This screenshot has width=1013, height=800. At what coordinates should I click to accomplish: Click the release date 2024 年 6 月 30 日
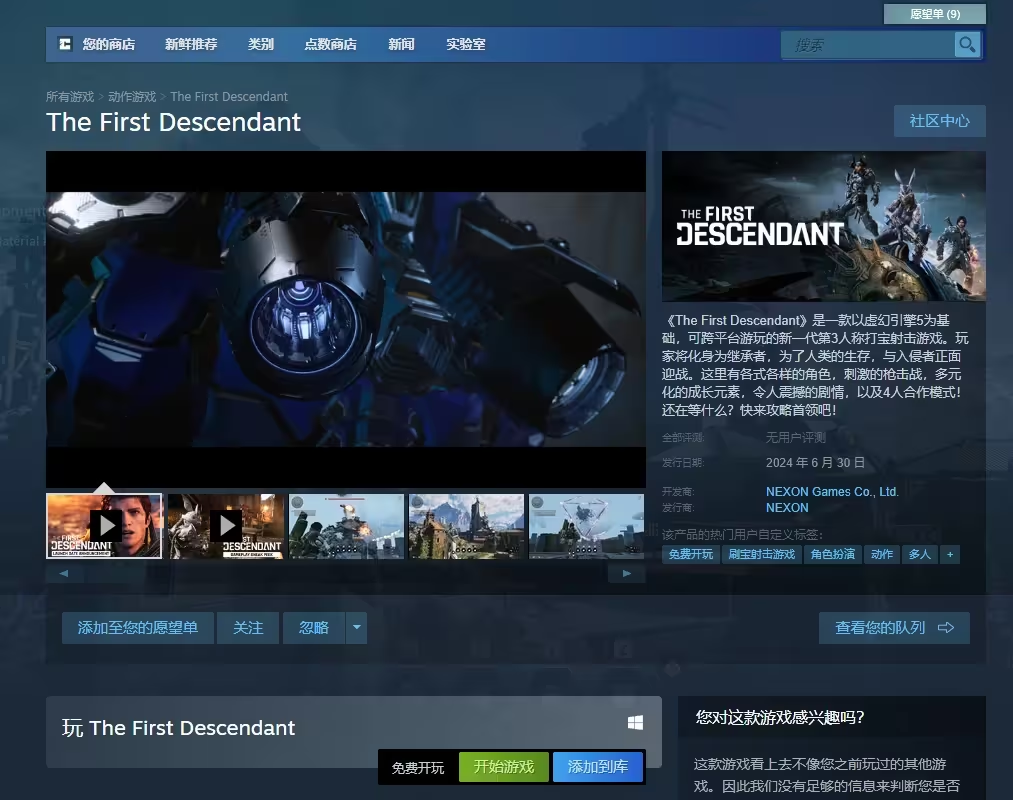tap(815, 463)
